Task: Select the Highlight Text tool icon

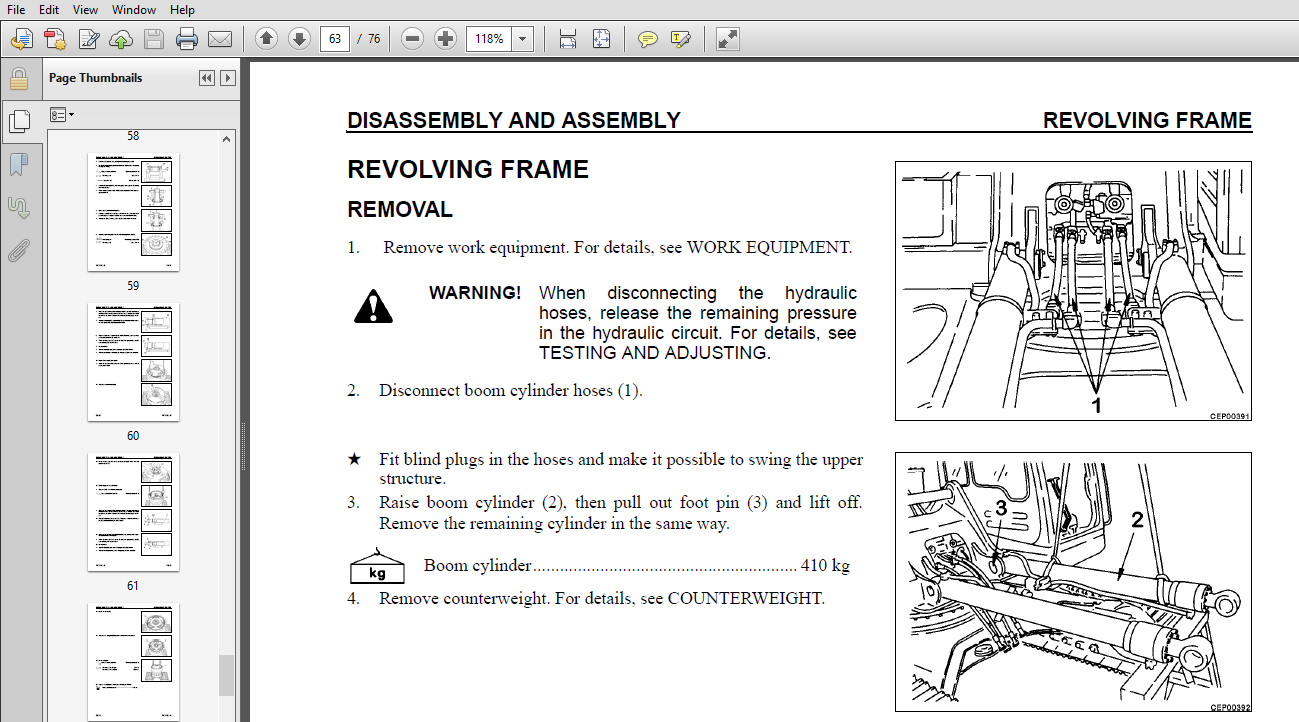Action: point(681,39)
